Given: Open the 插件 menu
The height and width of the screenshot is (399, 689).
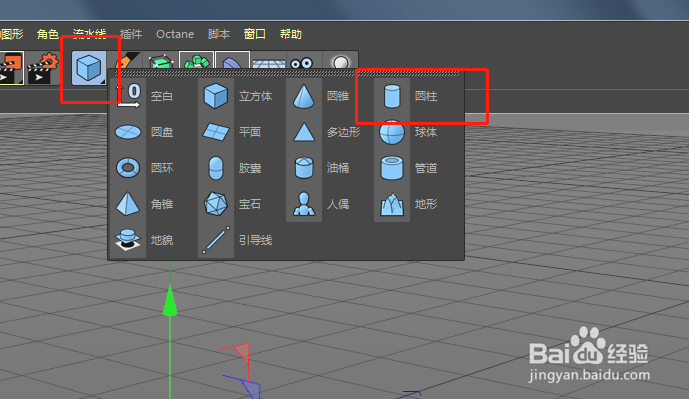Looking at the screenshot, I should pos(131,34).
